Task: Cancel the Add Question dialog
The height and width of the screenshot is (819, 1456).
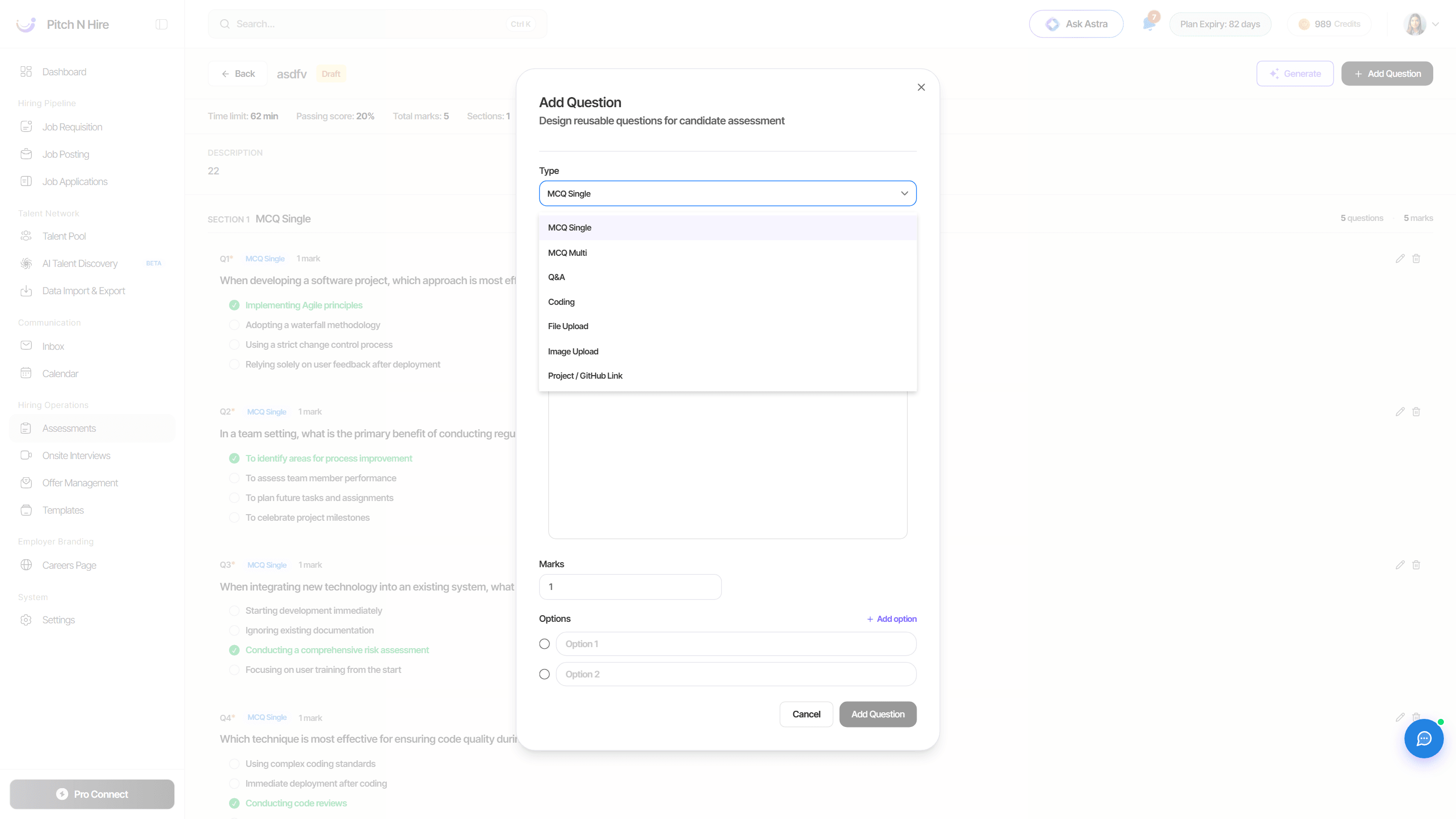Action: tap(806, 714)
